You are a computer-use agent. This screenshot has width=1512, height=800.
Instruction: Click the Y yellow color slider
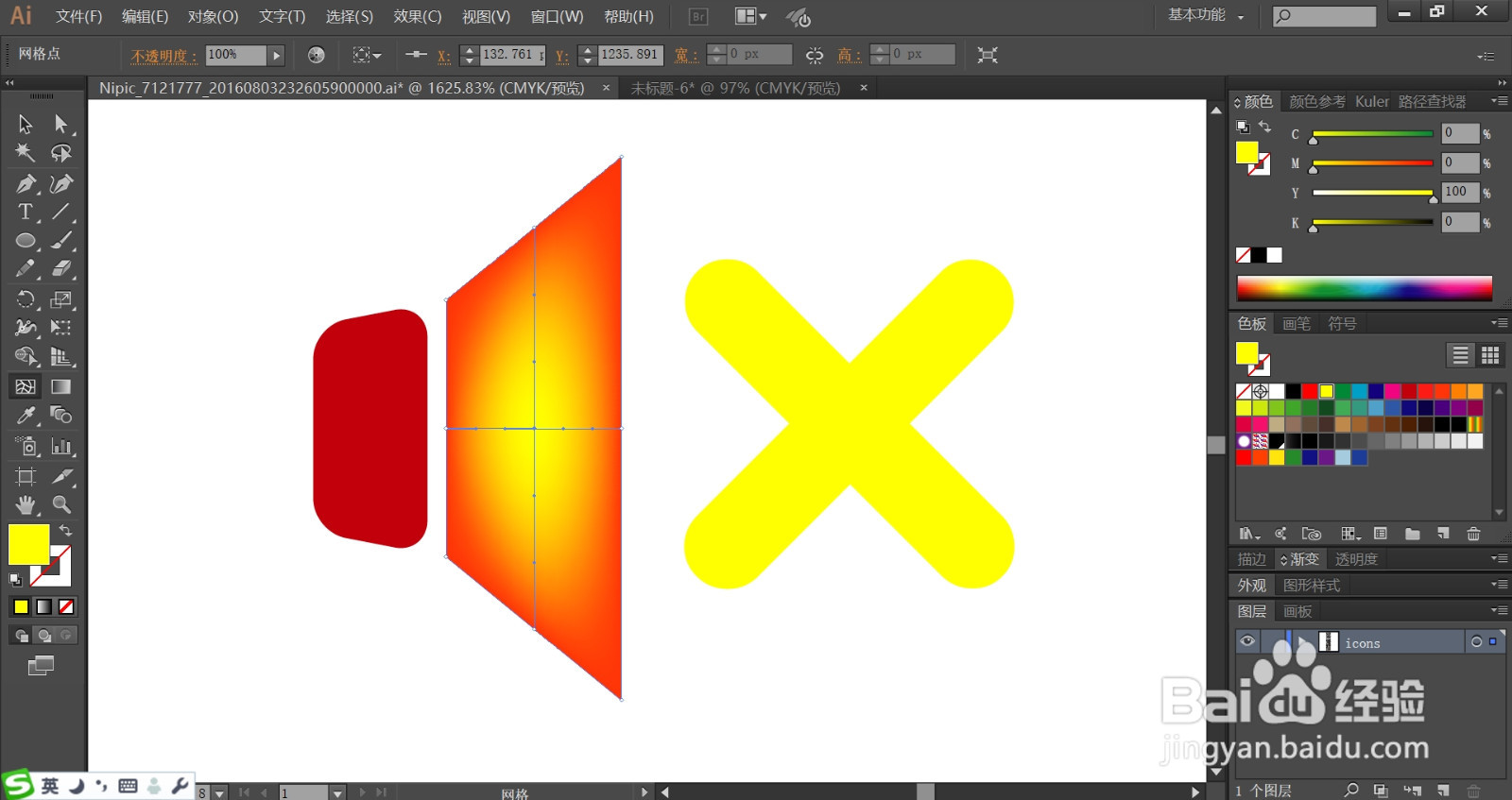1373,193
